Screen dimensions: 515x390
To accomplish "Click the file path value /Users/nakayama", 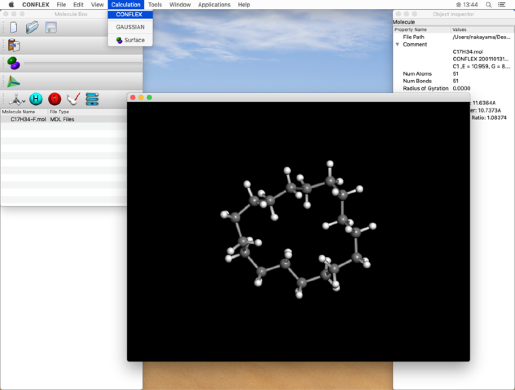I will point(481,37).
